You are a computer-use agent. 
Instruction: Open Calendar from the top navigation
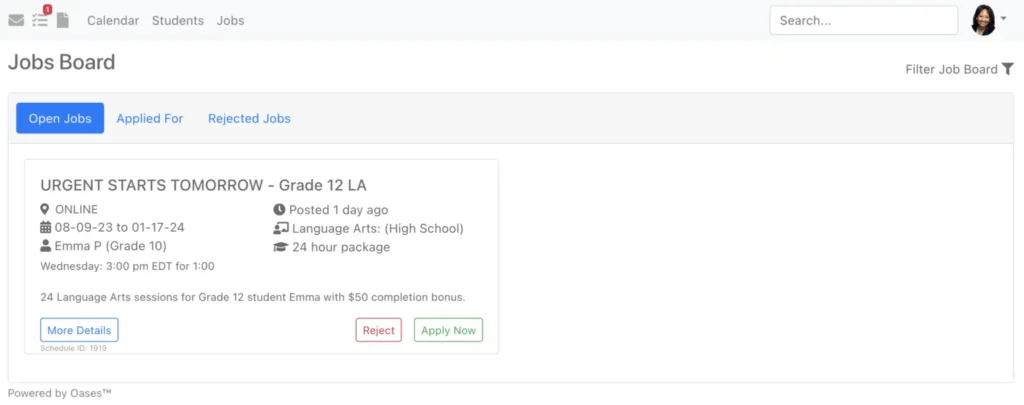113,20
